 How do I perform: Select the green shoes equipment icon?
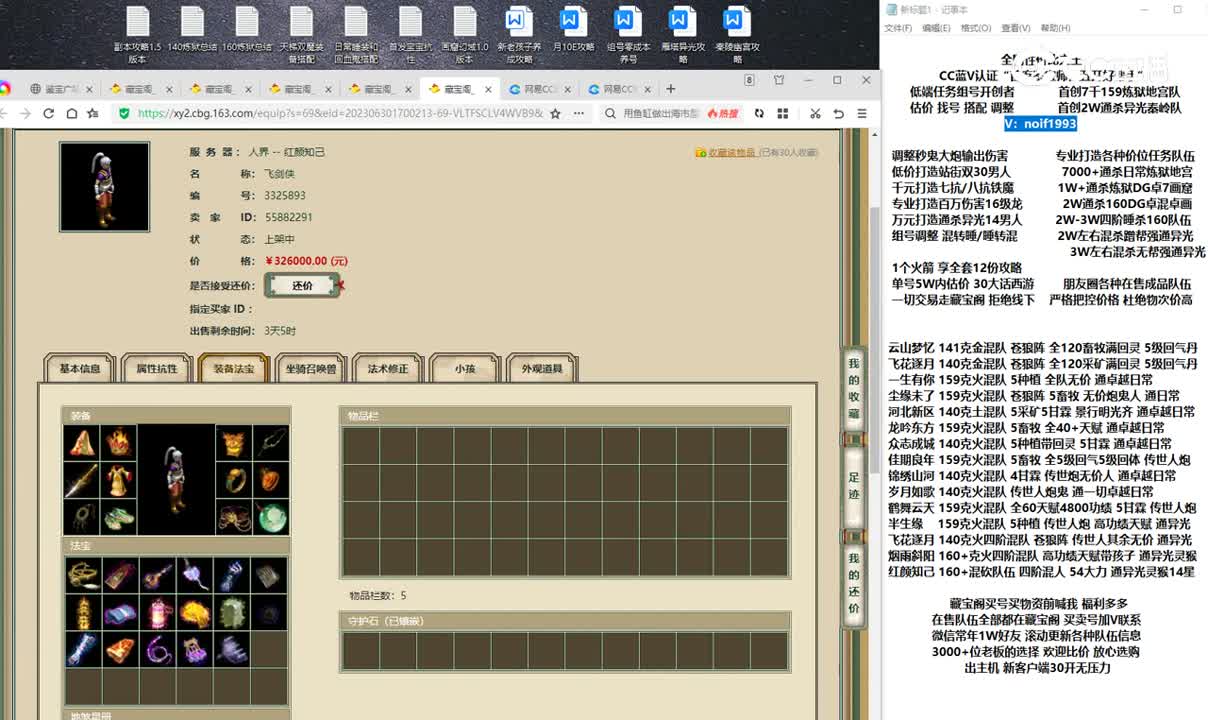coord(119,517)
